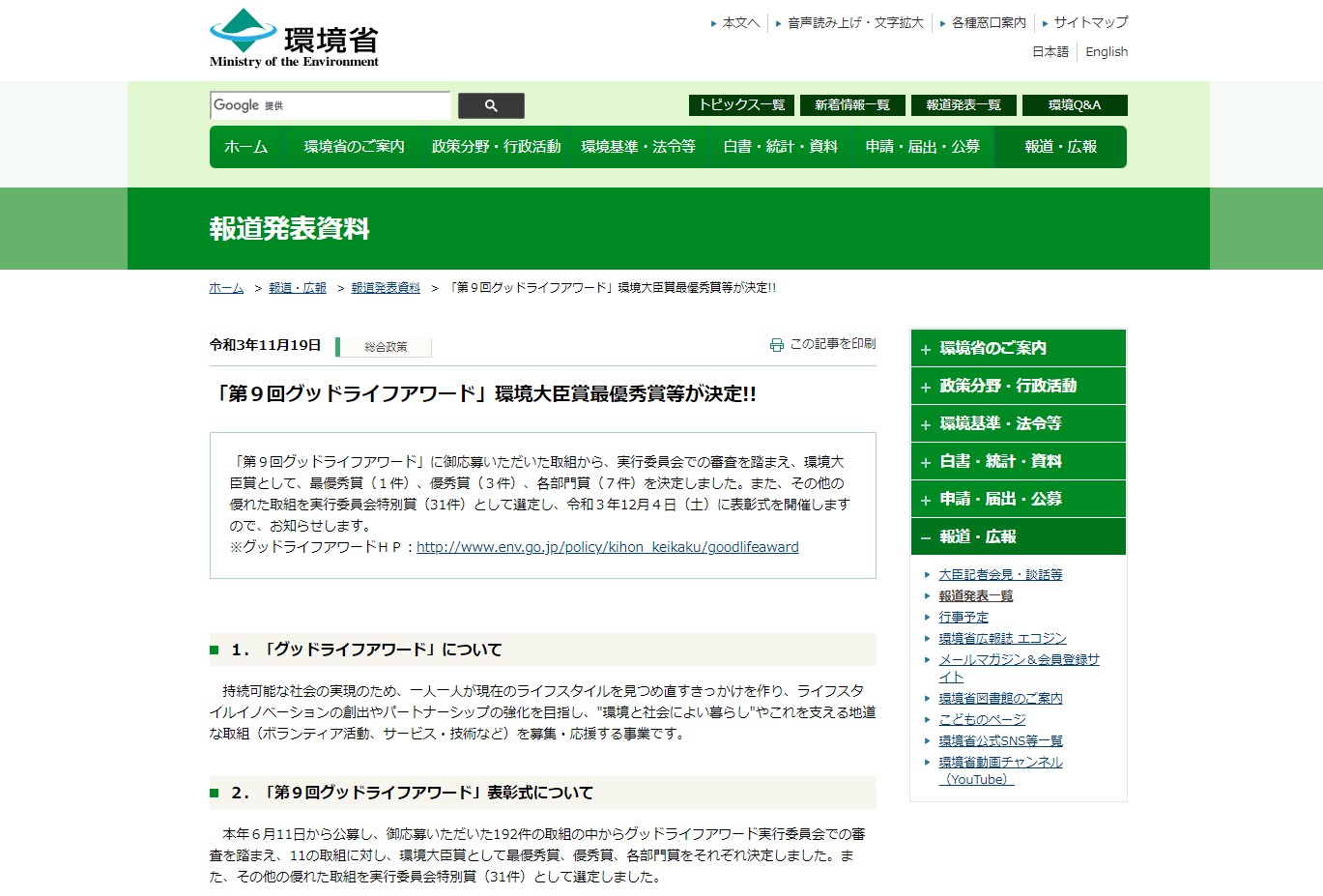This screenshot has height=896, width=1323.
Task: Collapse the 報道・広報 sidebar section
Action: pos(1018,536)
